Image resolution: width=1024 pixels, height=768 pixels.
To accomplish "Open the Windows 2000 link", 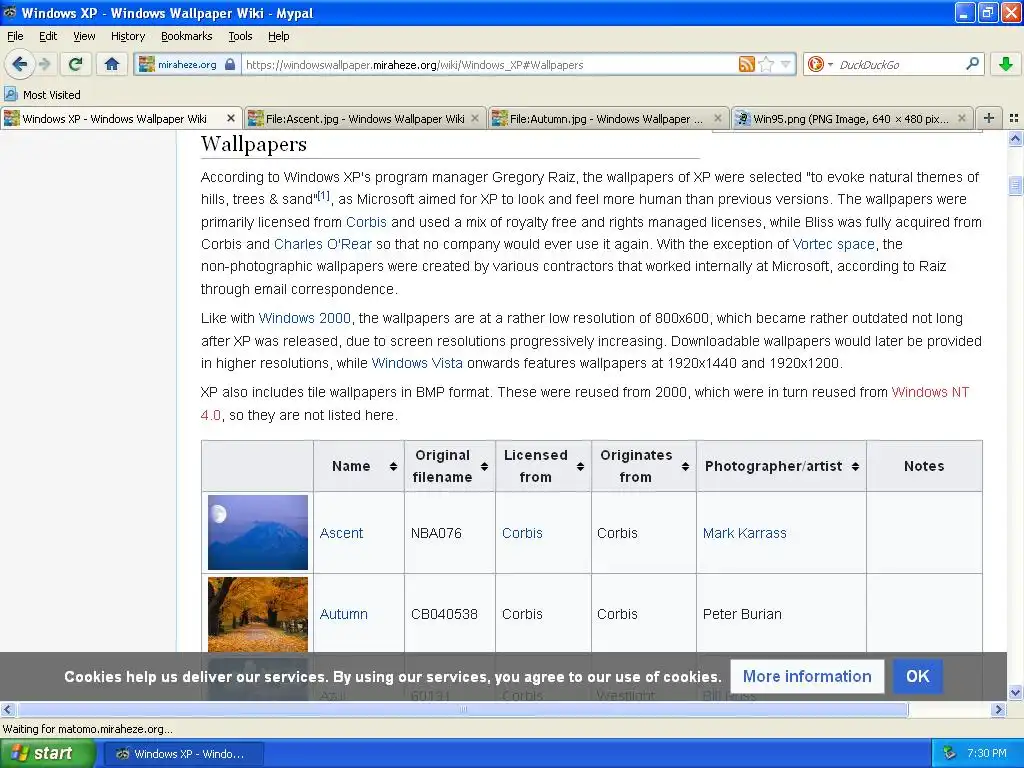I will [304, 318].
